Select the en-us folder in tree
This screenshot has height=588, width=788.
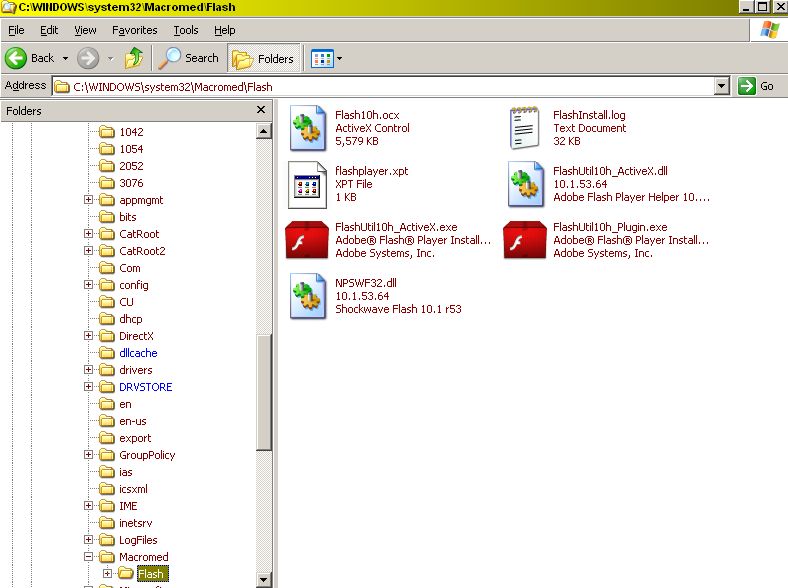pyautogui.click(x=133, y=421)
